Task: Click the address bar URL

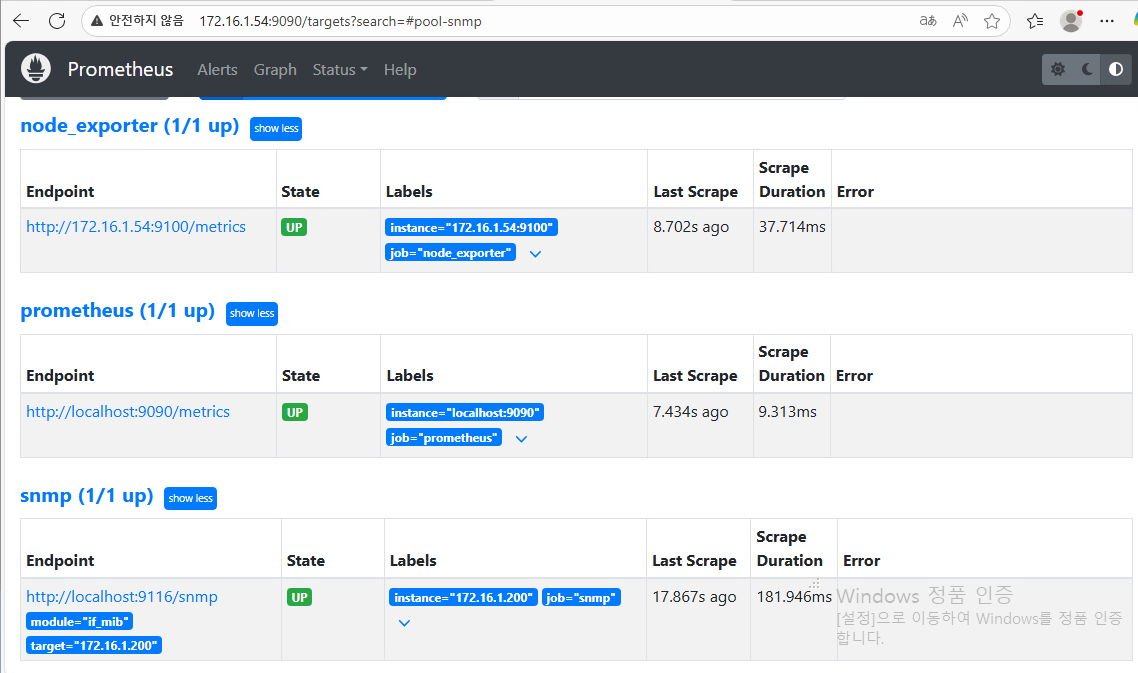Action: [340, 21]
